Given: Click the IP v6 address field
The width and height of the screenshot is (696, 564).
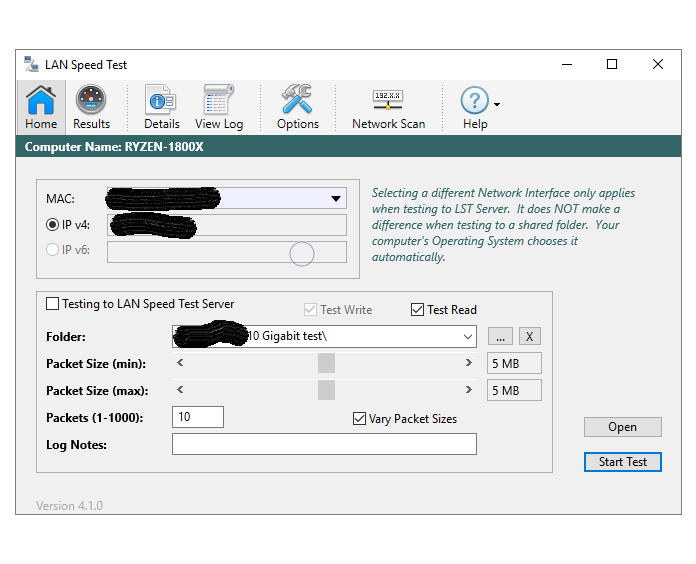Looking at the screenshot, I should pos(227,252).
